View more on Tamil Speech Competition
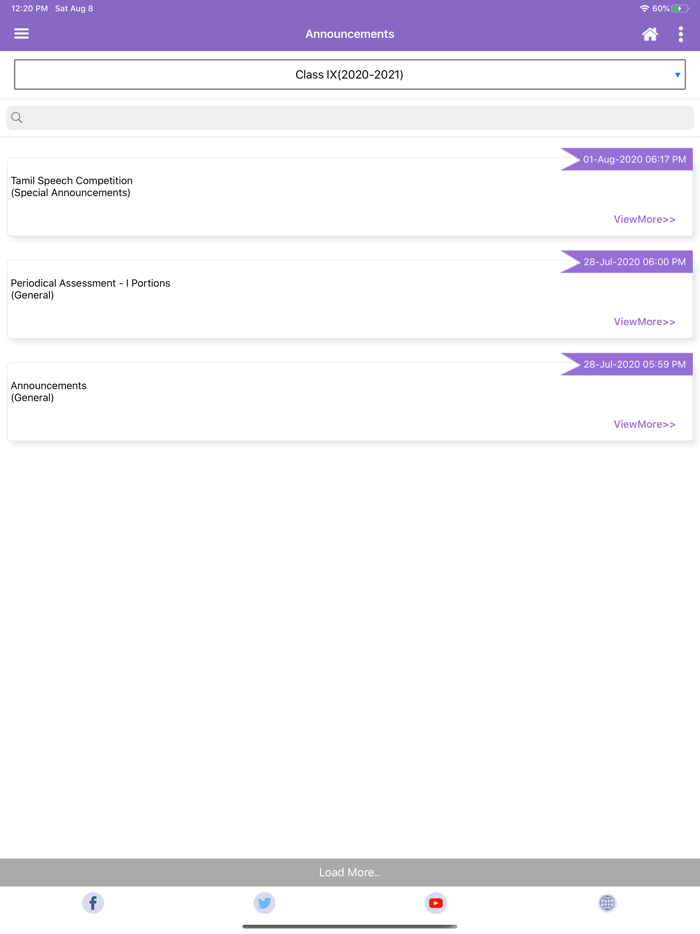Image resolution: width=700 pixels, height=934 pixels. point(644,219)
